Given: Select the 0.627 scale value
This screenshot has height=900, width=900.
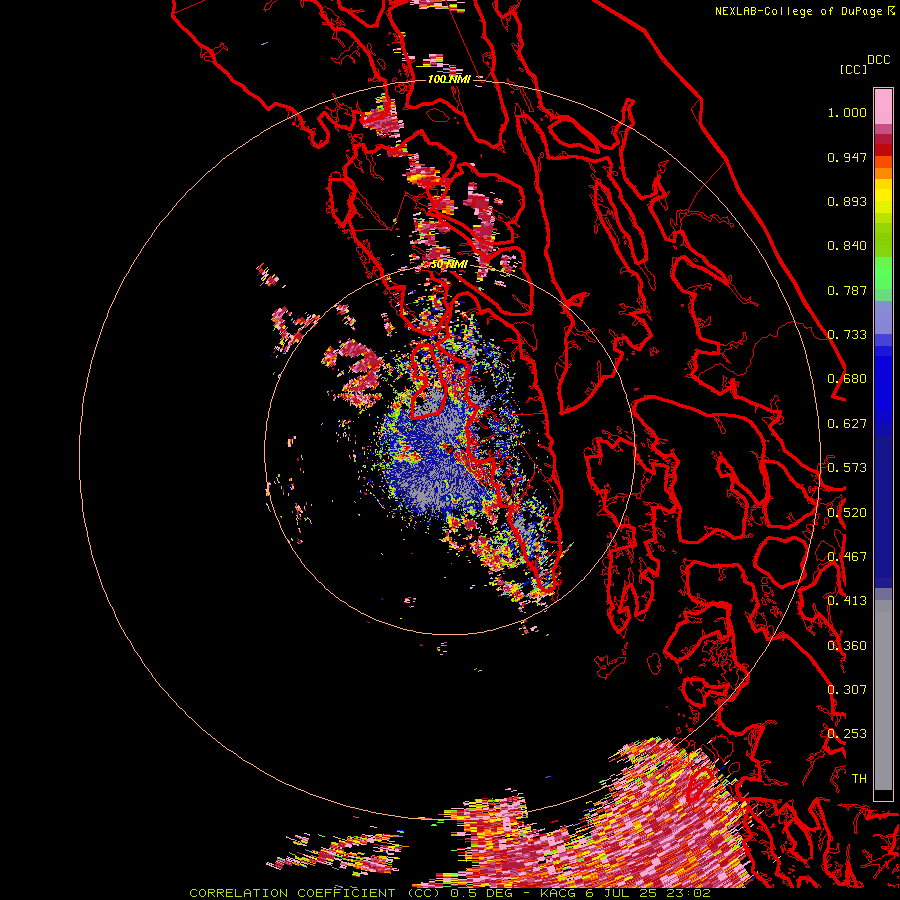Looking at the screenshot, I should [847, 424].
